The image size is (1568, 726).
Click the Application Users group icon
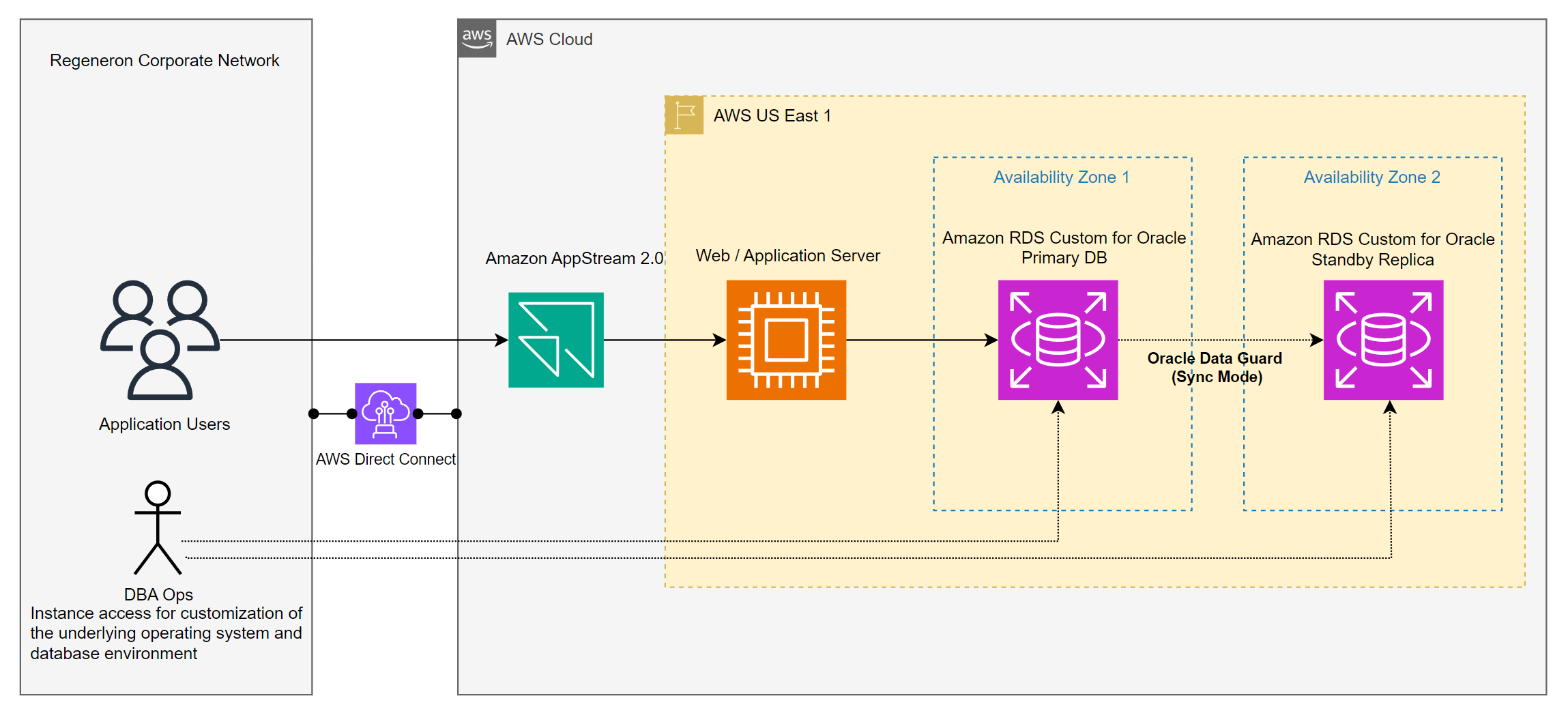pos(160,339)
